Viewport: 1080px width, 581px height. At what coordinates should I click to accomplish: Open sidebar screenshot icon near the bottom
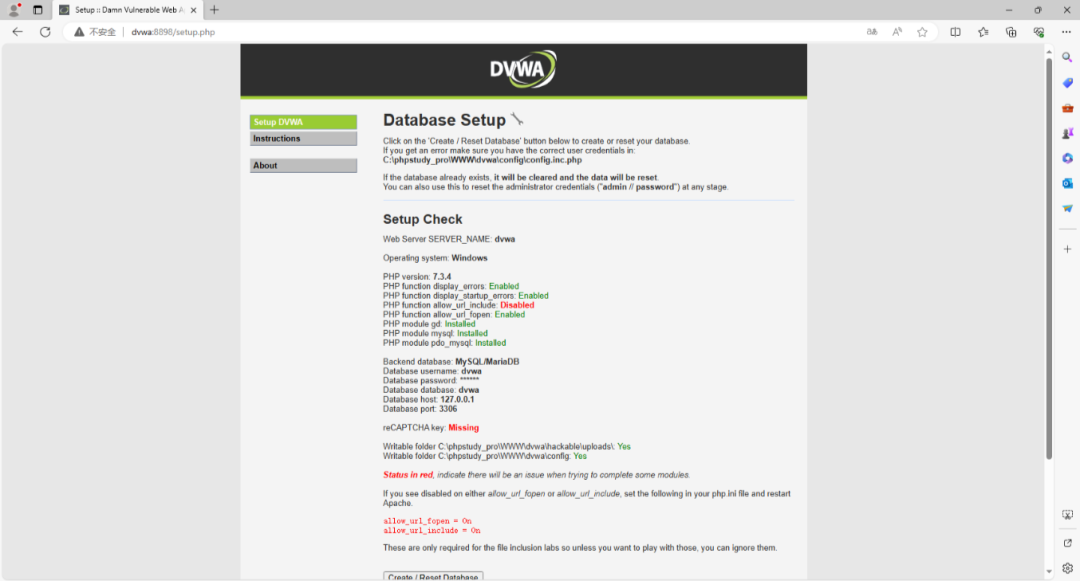1067,515
